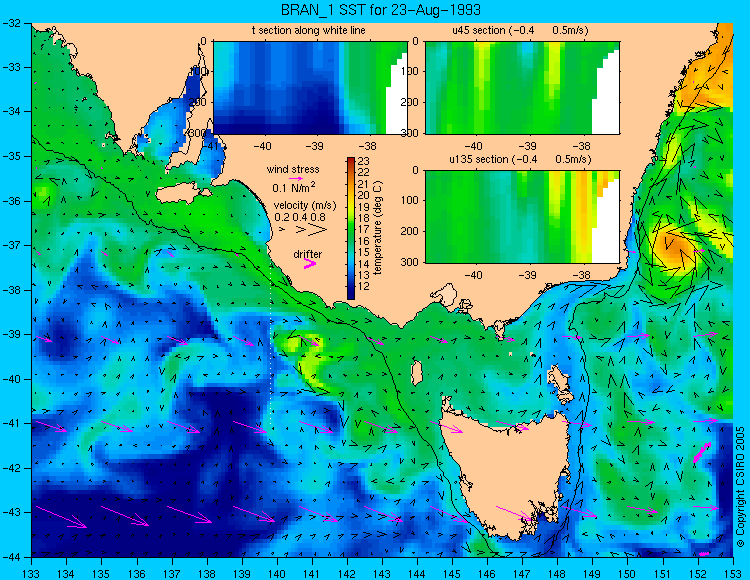Click depth label "100" on the u45 section
Image resolution: width=750 pixels, height=580 pixels.
pyautogui.click(x=411, y=71)
